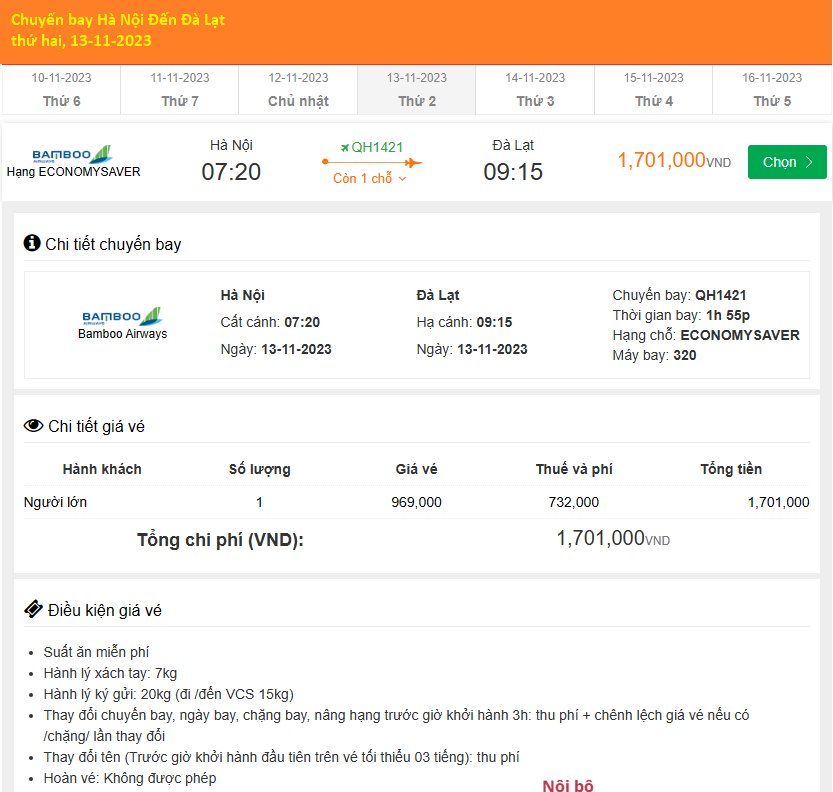Click the eye icon beside Chi tiết giá vé
Viewport: 833px width, 792px height.
[33, 426]
